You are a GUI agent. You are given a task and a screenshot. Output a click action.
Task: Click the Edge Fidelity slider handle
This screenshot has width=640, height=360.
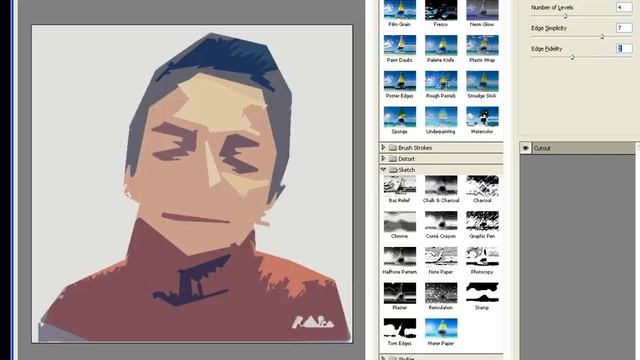click(572, 58)
